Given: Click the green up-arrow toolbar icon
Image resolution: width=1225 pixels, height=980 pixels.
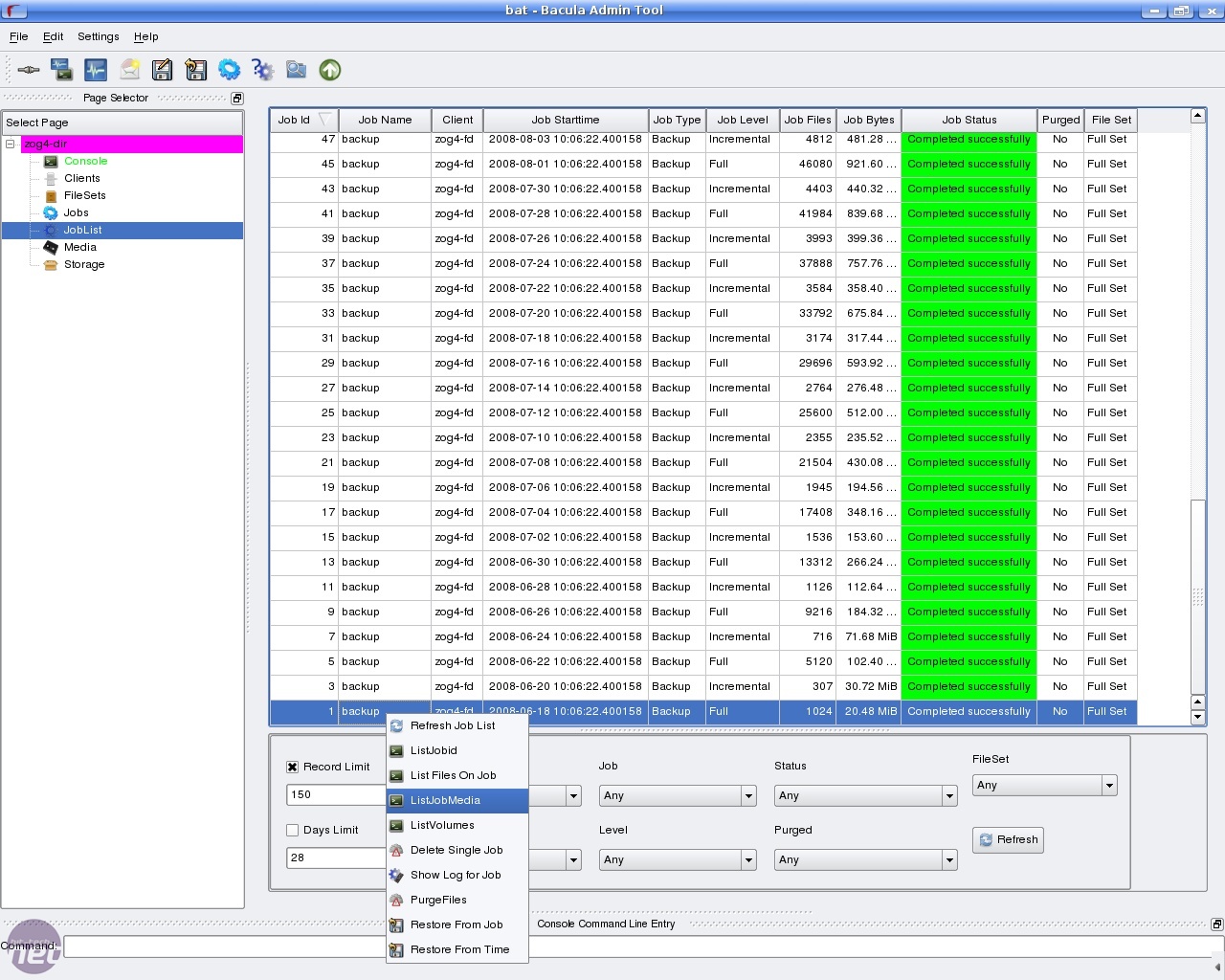Looking at the screenshot, I should click(330, 70).
